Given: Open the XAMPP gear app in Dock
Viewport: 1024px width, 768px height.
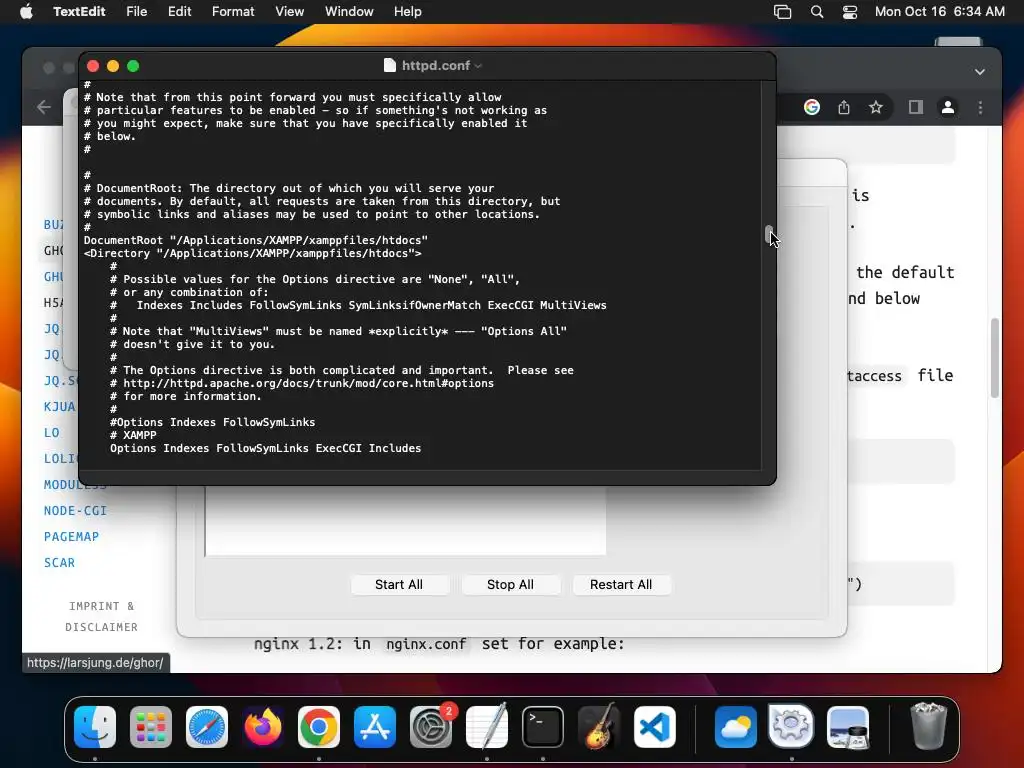Looking at the screenshot, I should [x=792, y=726].
